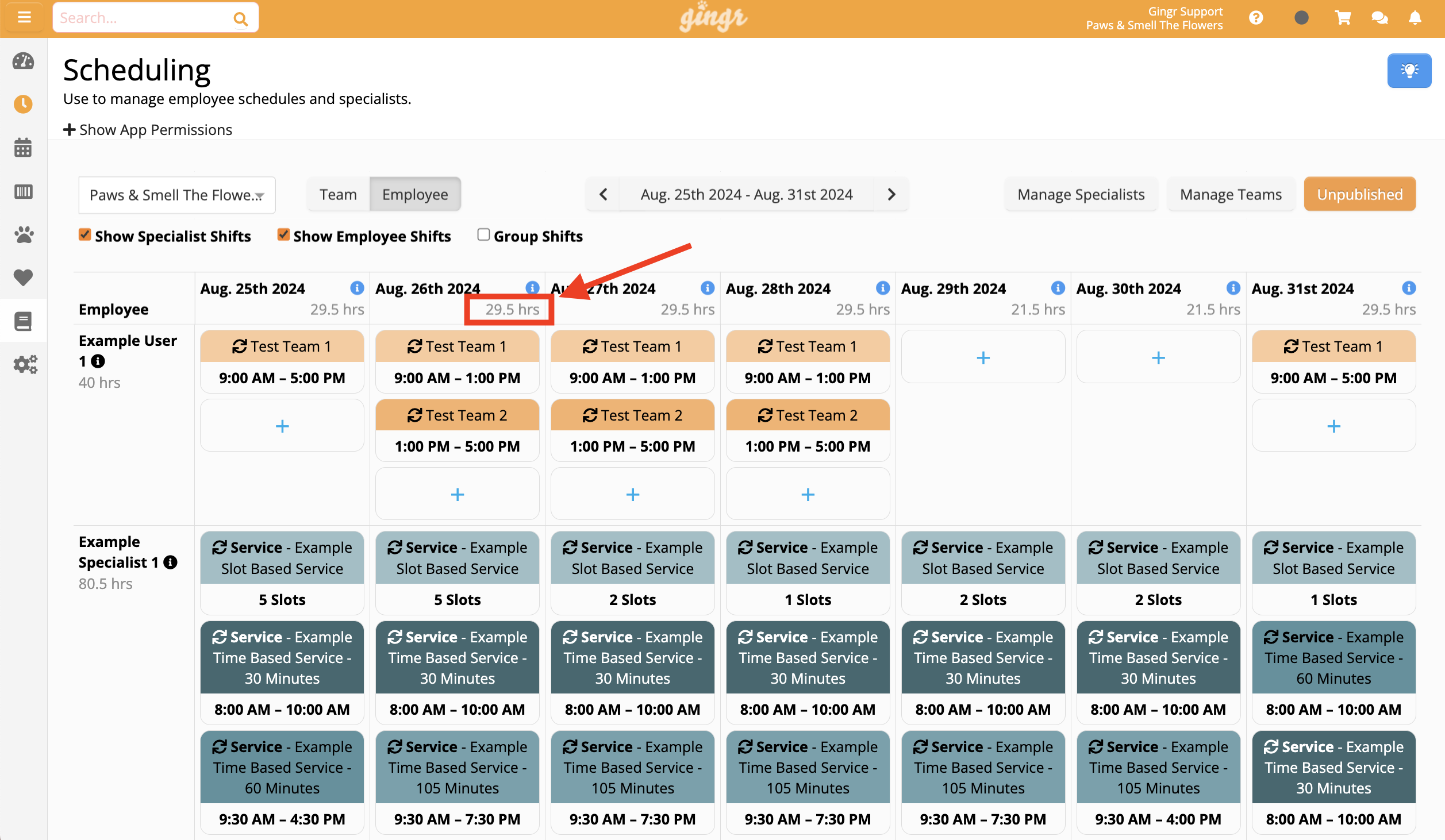The width and height of the screenshot is (1445, 840).
Task: Click info icon for Aug. 31st 2024
Action: [x=1408, y=288]
